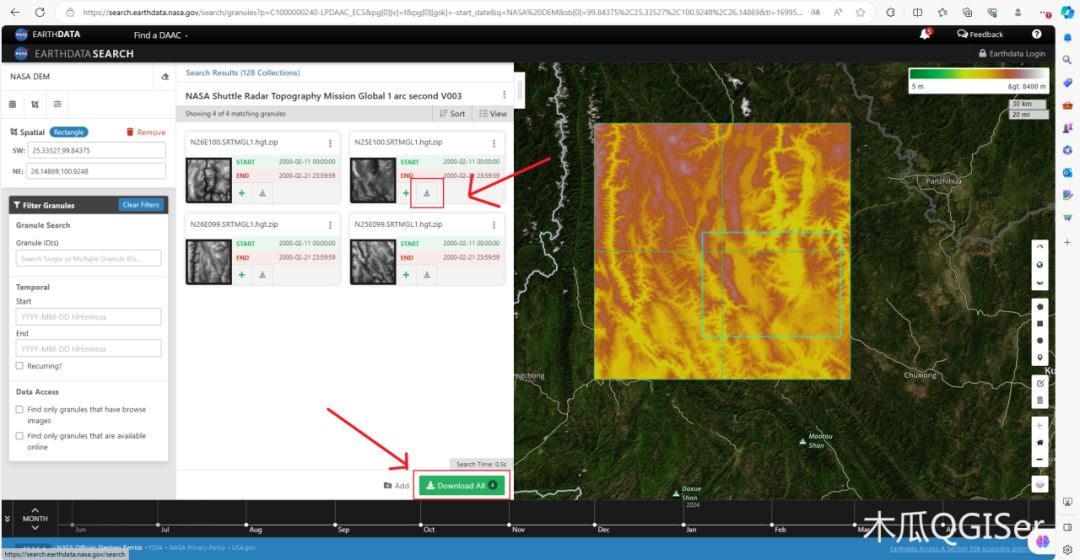Download the N25E100 granule
The width and height of the screenshot is (1080, 560).
pyautogui.click(x=427, y=194)
